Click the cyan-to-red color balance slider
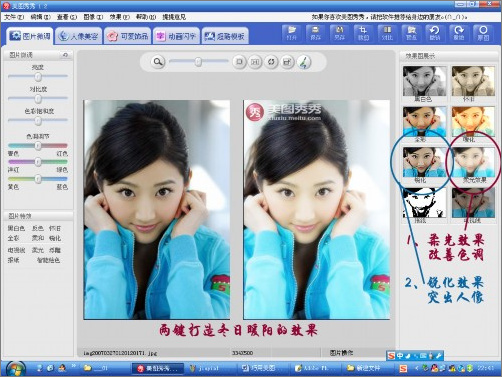Screen dimensions: 502x377 [38, 146]
